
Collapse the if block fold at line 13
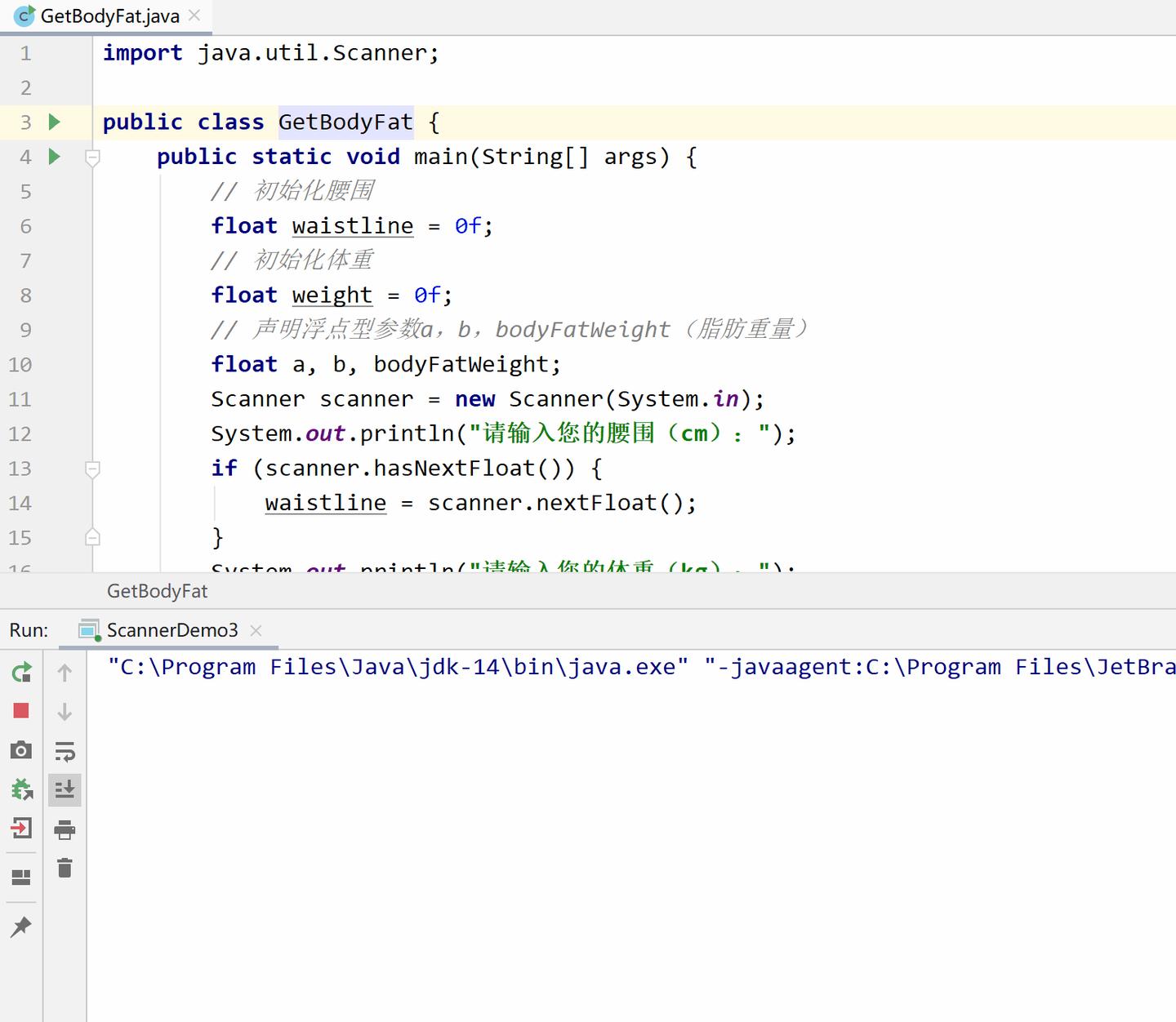92,469
